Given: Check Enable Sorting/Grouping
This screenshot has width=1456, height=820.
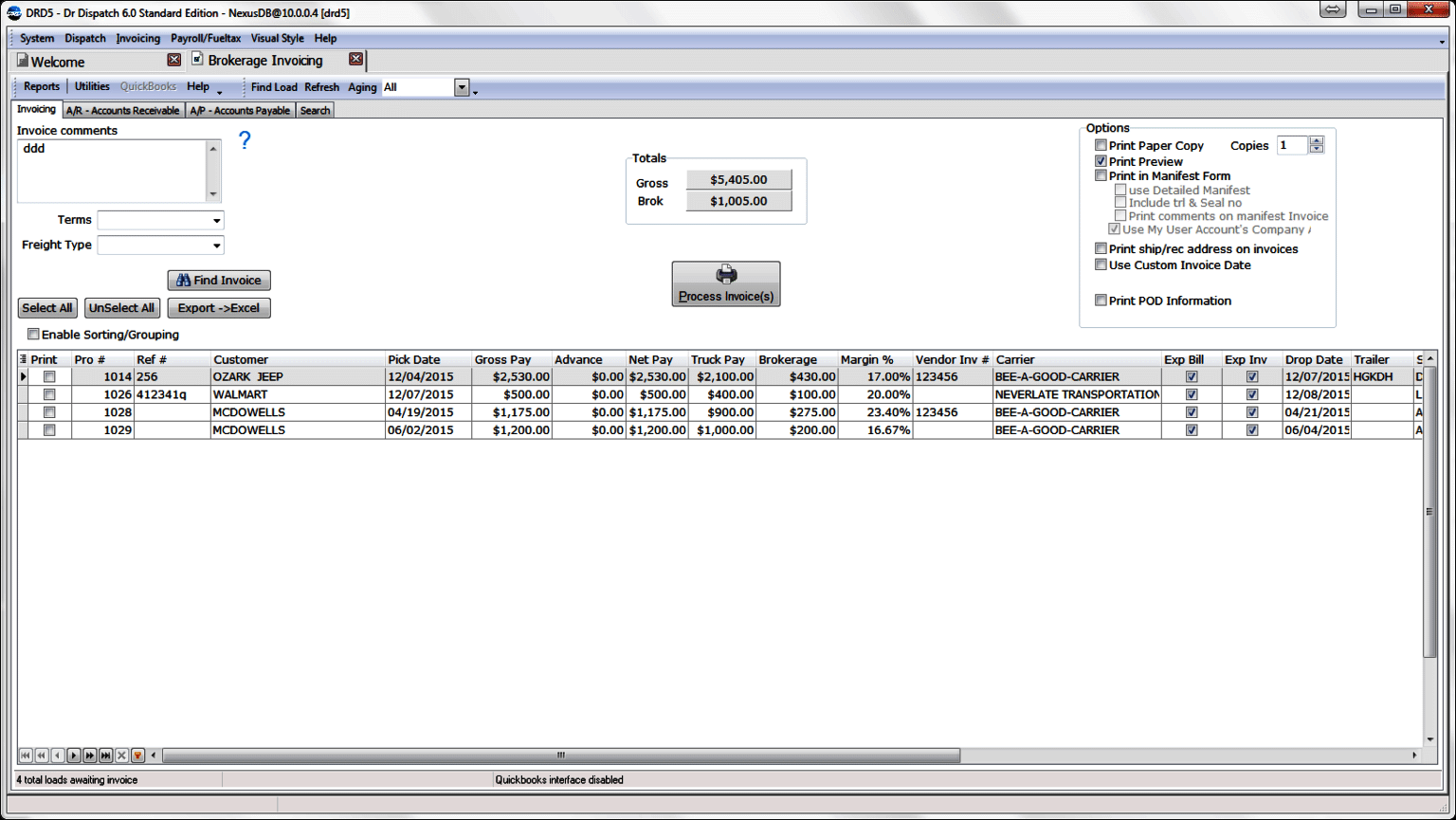Looking at the screenshot, I should [x=34, y=334].
